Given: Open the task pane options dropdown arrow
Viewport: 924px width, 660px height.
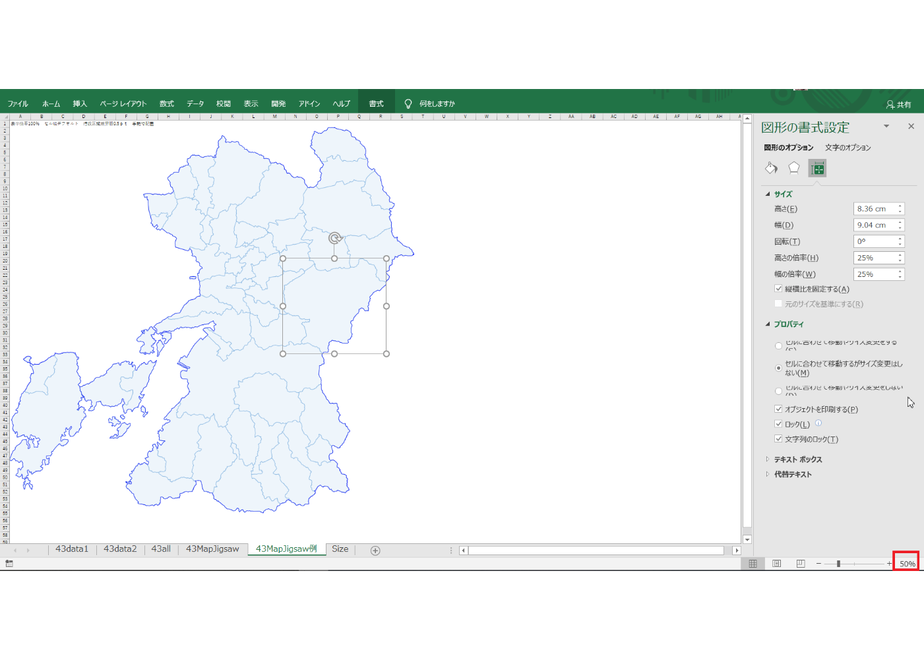Looking at the screenshot, I should pyautogui.click(x=886, y=126).
